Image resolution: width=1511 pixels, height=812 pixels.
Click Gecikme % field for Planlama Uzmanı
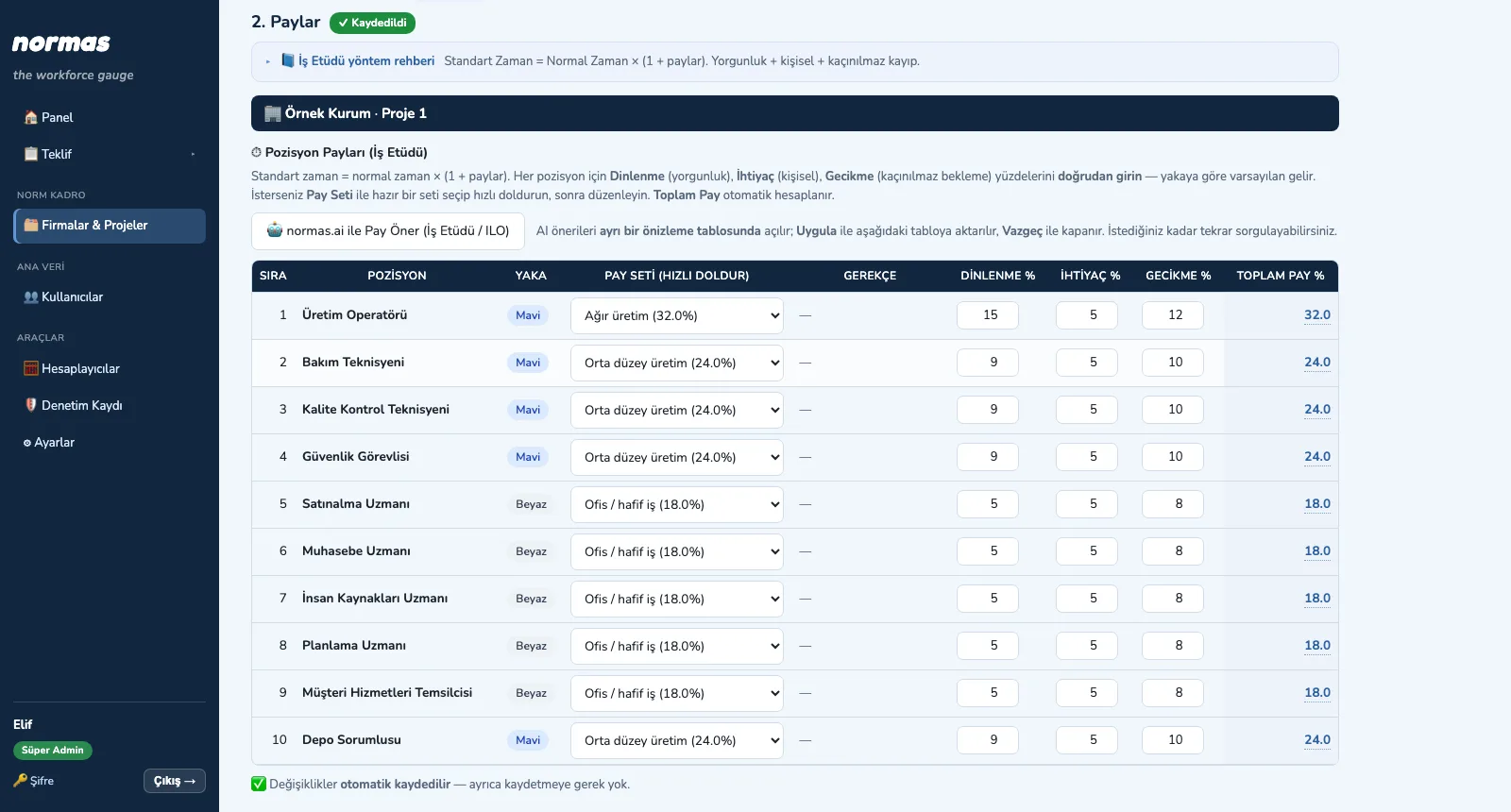[1173, 646]
